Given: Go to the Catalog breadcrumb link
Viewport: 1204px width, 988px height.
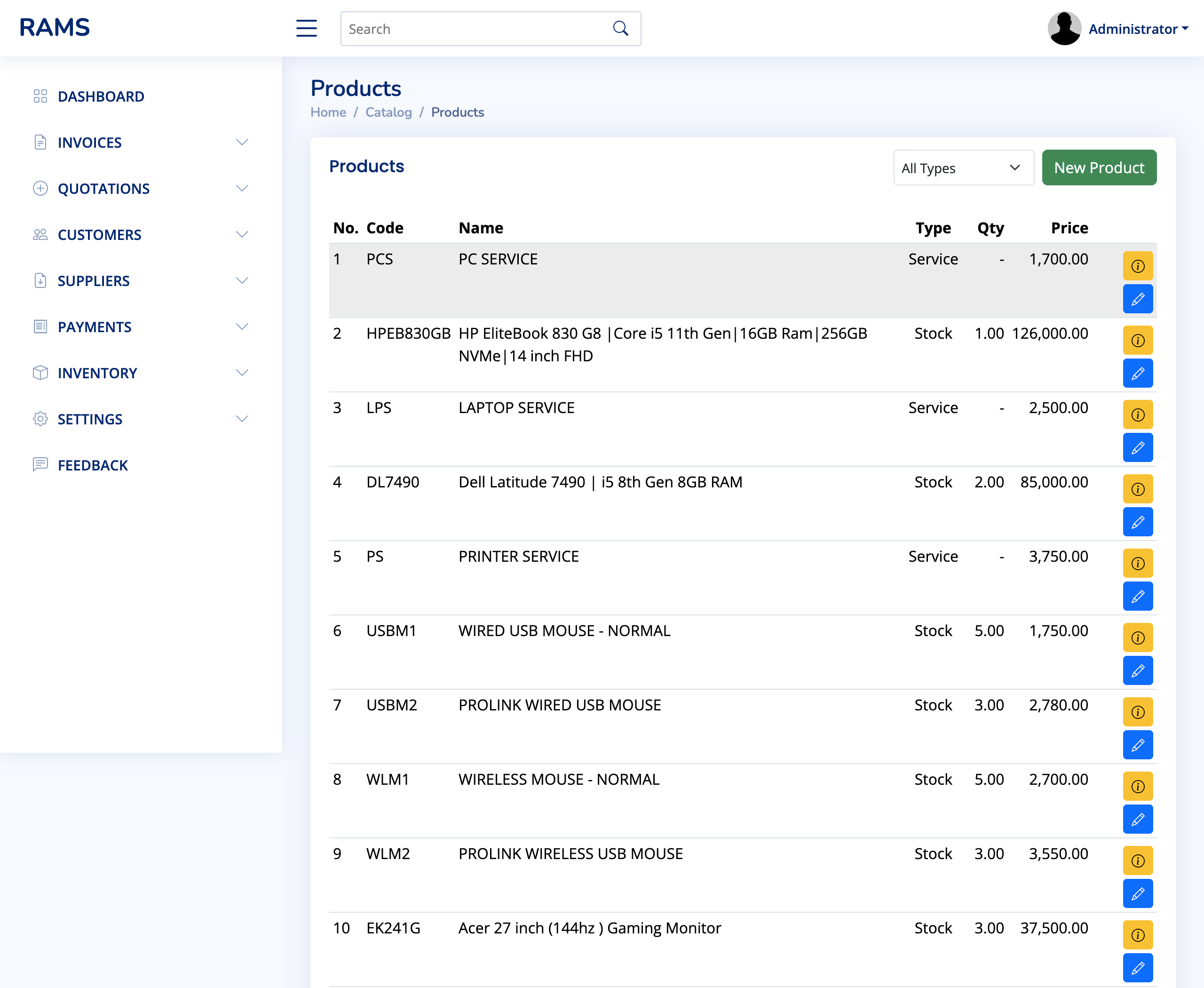Looking at the screenshot, I should pos(388,112).
